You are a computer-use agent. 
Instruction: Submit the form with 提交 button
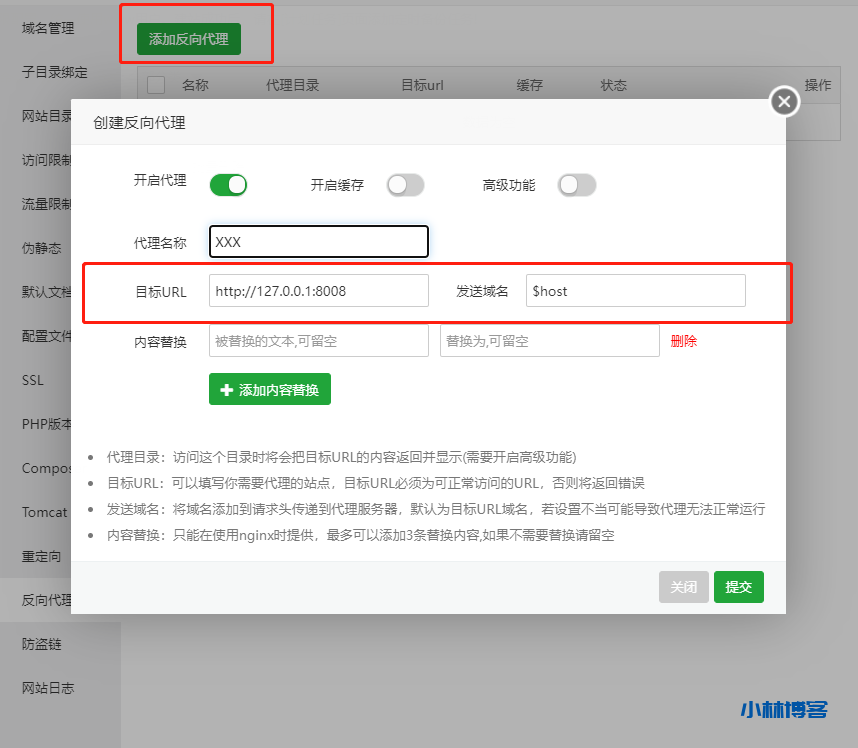pos(738,587)
